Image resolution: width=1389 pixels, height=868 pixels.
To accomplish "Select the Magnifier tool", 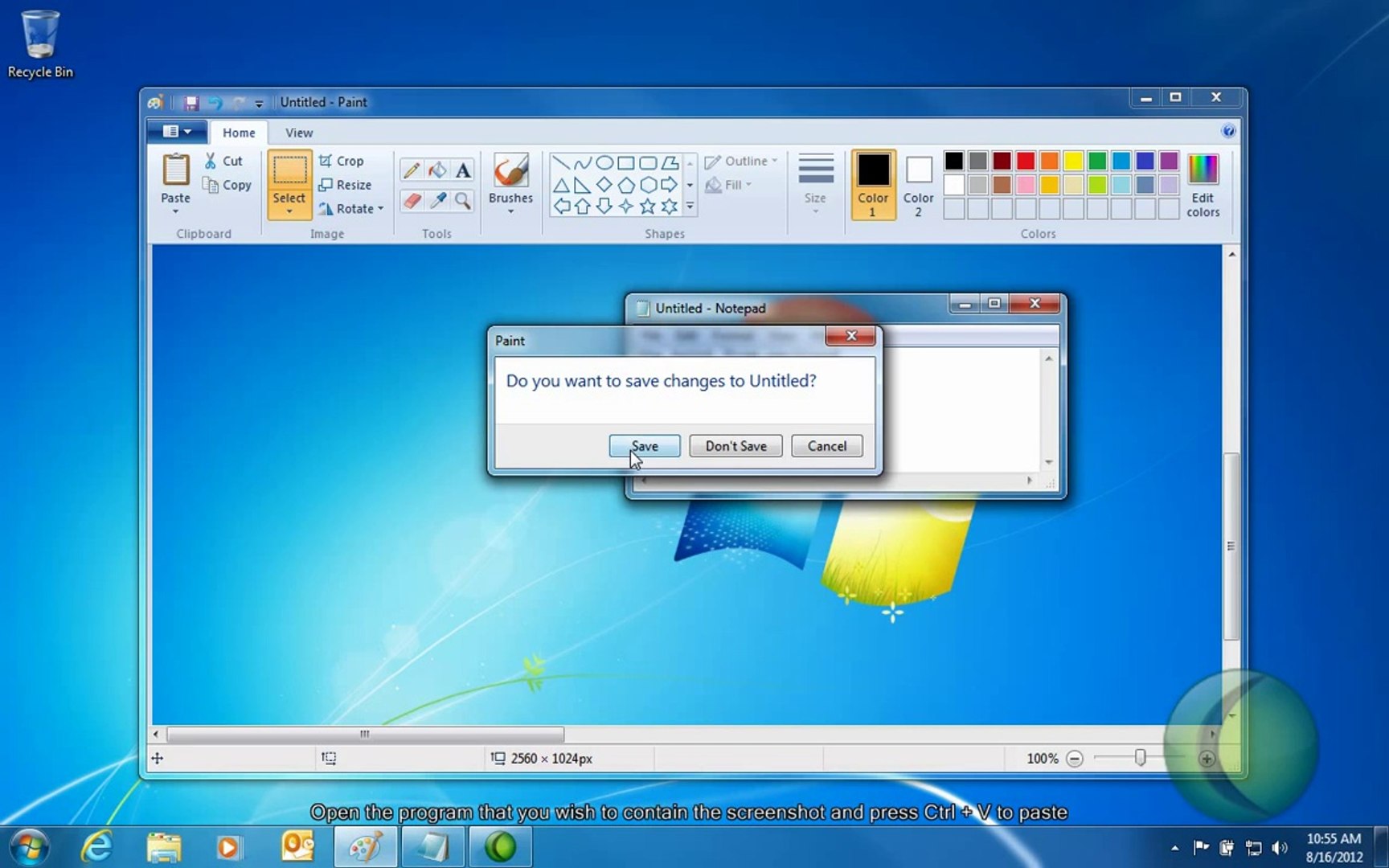I will point(463,200).
